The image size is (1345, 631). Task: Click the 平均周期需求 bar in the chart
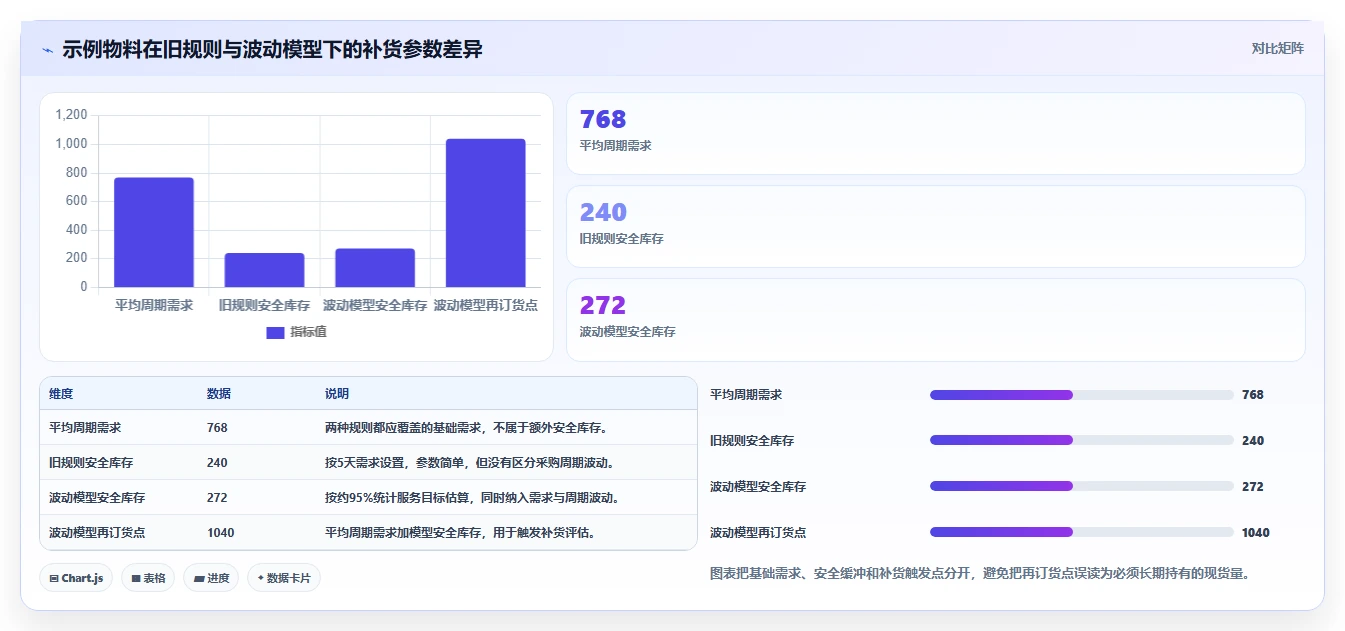(x=154, y=232)
